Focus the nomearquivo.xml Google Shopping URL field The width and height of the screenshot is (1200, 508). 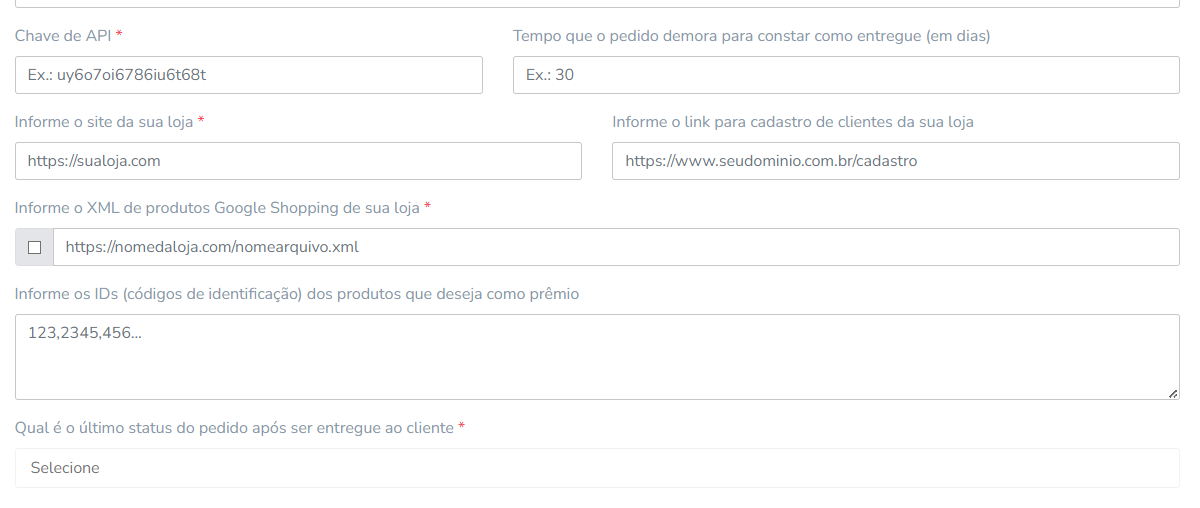click(x=616, y=247)
